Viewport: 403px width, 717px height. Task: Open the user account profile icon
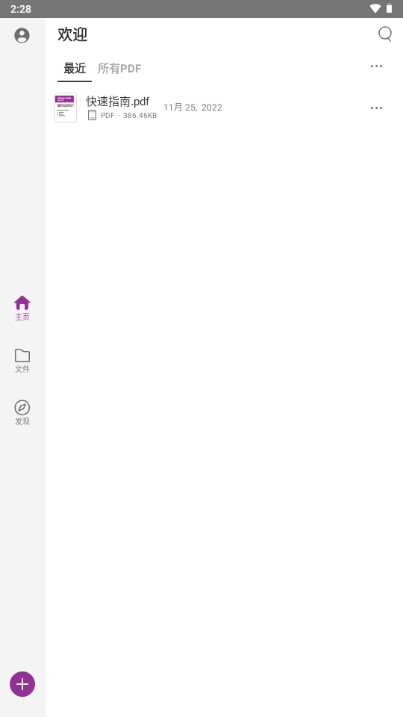(22, 35)
